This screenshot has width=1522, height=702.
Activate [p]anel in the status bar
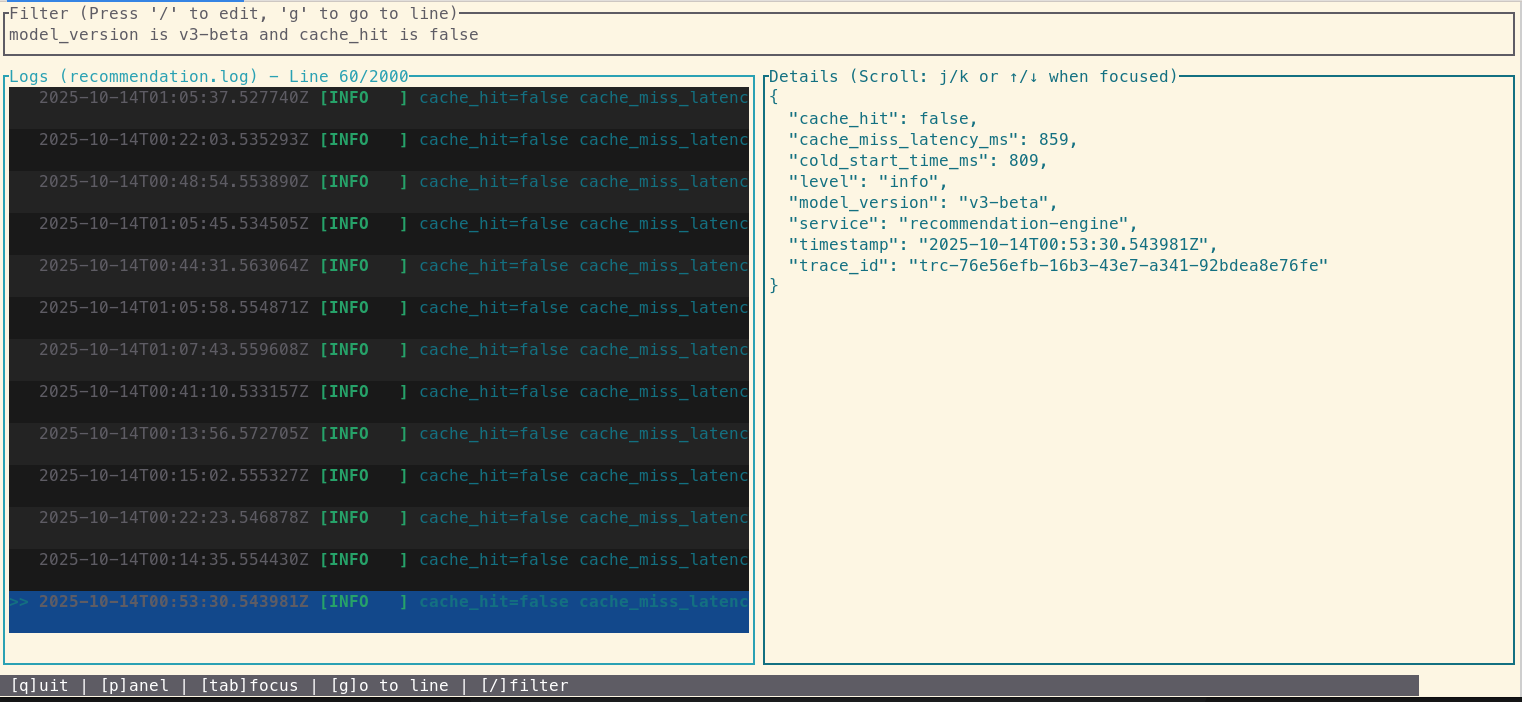[134, 685]
